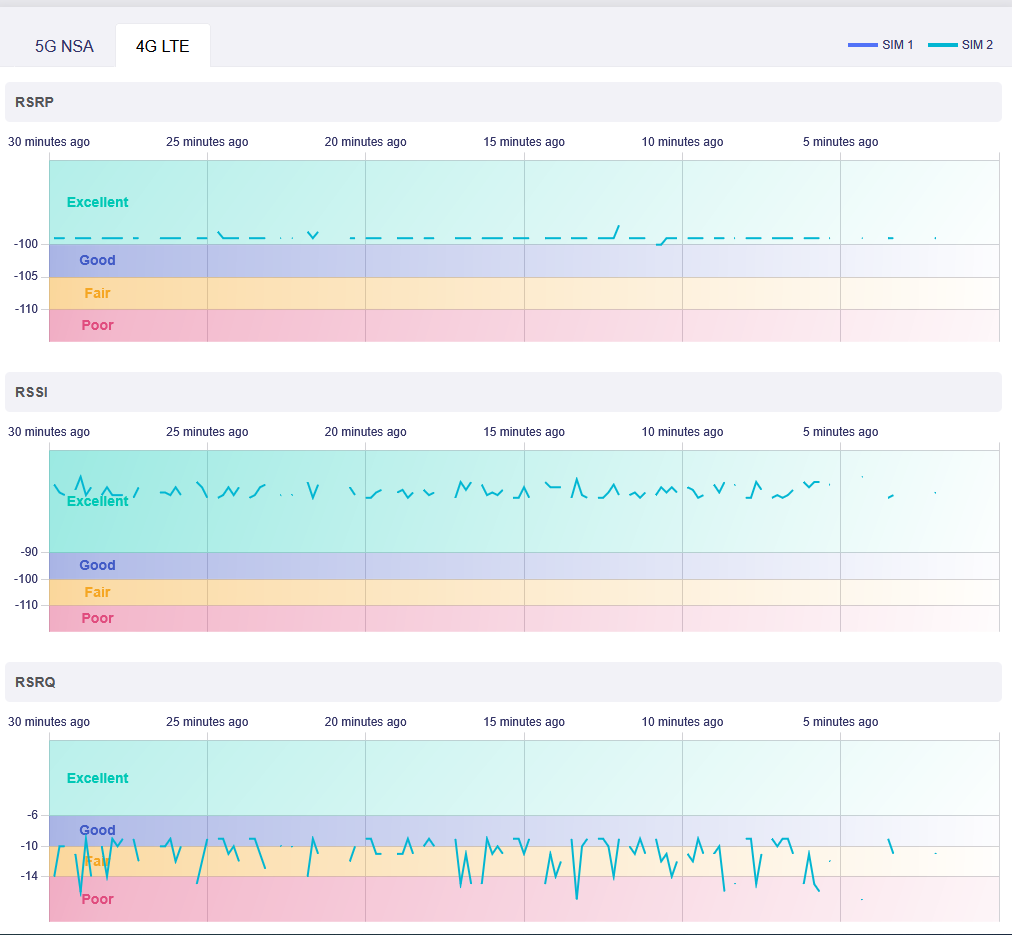
Task: Click the Poor band label in RSRQ chart
Action: click(x=98, y=899)
